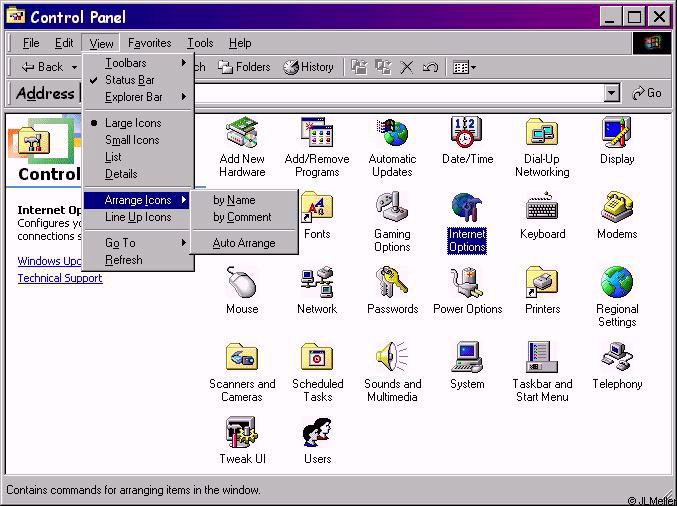Open Add/Remove Programs applet
This screenshot has width=677, height=506.
(x=317, y=133)
